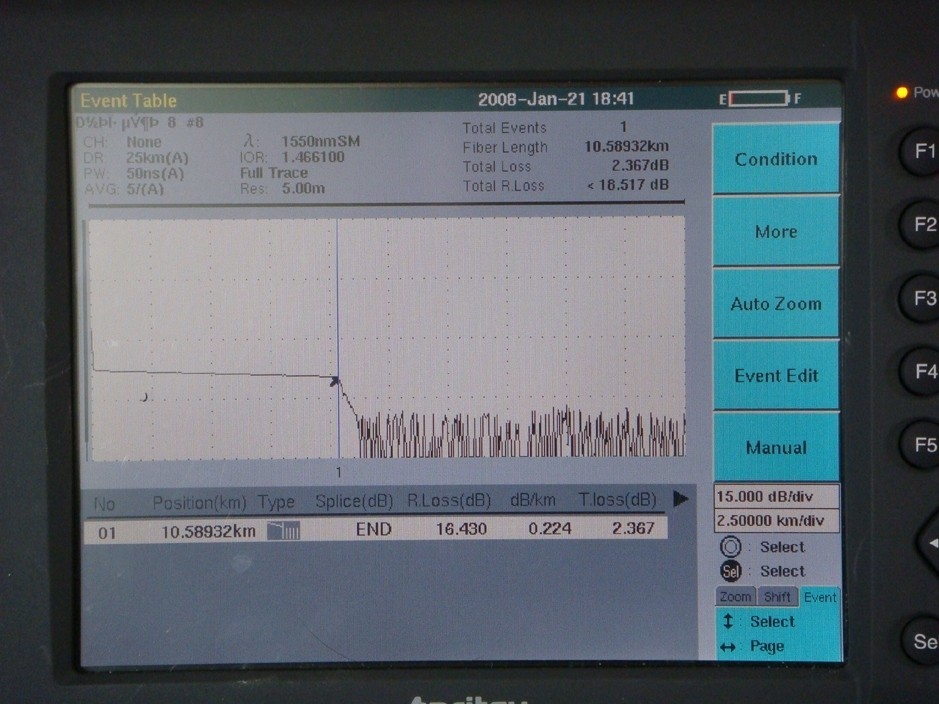Select the Zoom tab
The height and width of the screenshot is (704, 939).
(735, 596)
